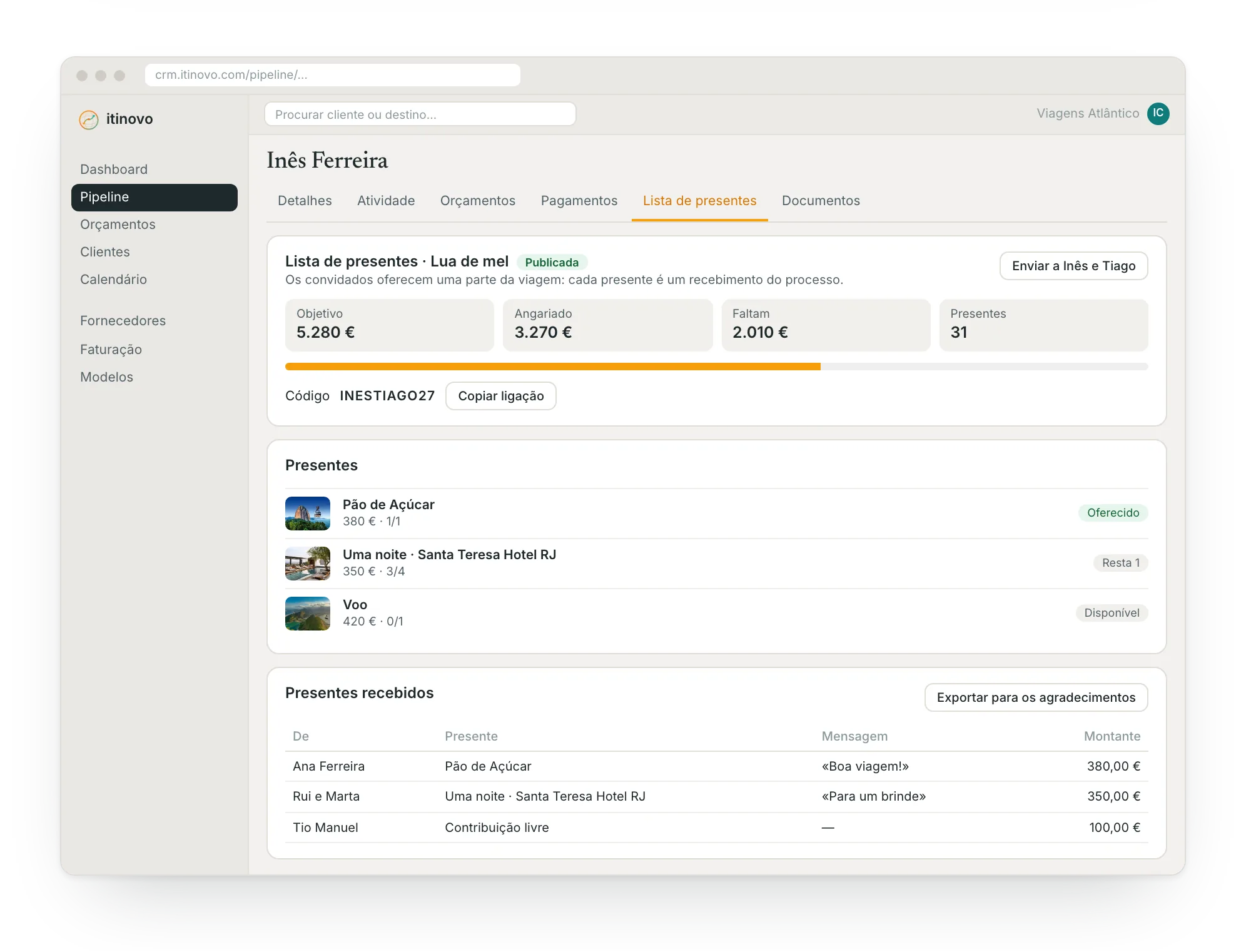Image resolution: width=1246 pixels, height=952 pixels.
Task: Click Enviar a Inês e Tiago
Action: point(1073,266)
